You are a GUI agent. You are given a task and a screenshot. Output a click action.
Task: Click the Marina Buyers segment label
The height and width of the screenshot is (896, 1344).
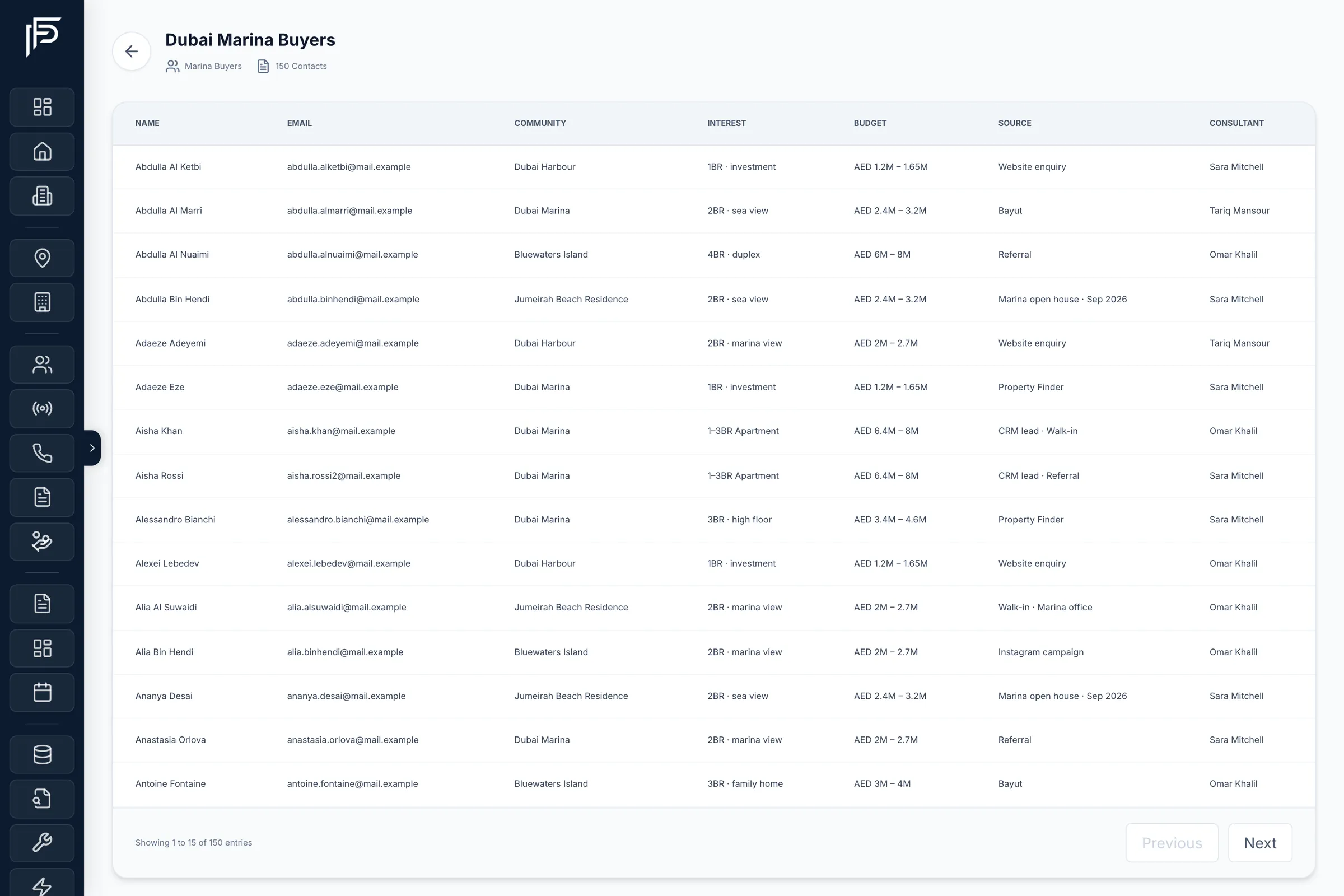pyautogui.click(x=213, y=66)
